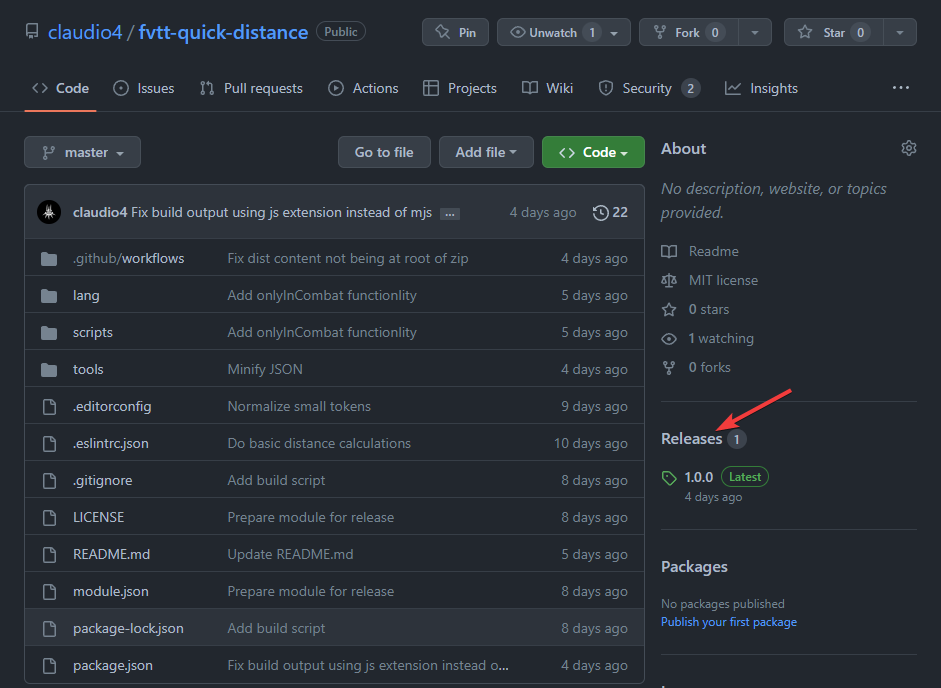
Task: Click the tag icon next to release 1.0.0
Action: pyautogui.click(x=668, y=476)
